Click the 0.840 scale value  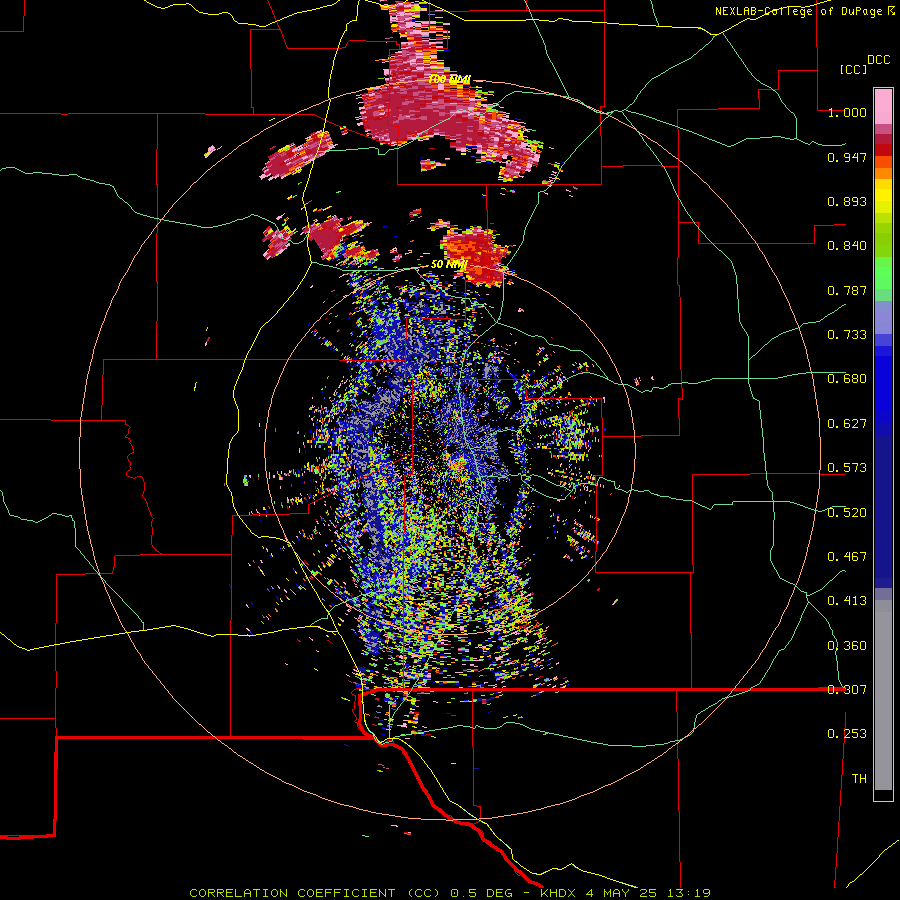tap(847, 246)
